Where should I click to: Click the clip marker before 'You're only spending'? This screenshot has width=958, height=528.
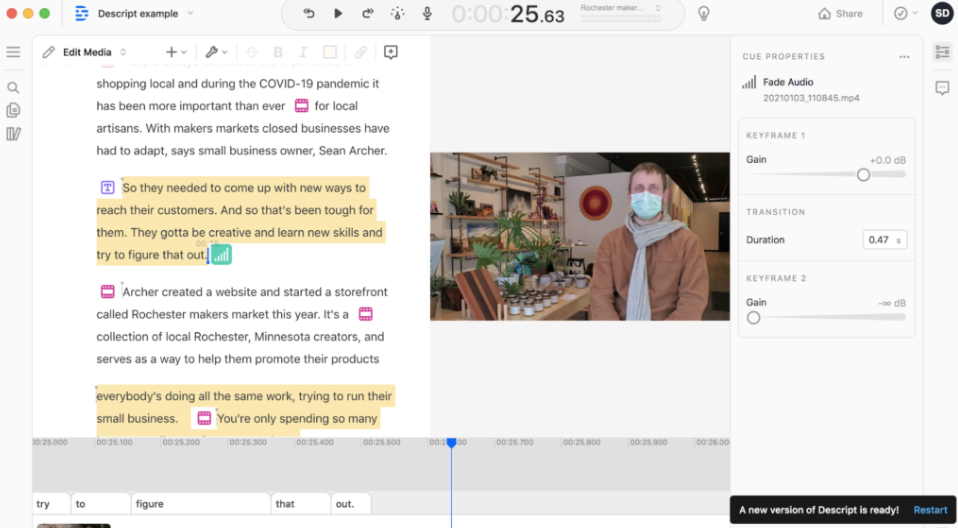click(x=204, y=418)
